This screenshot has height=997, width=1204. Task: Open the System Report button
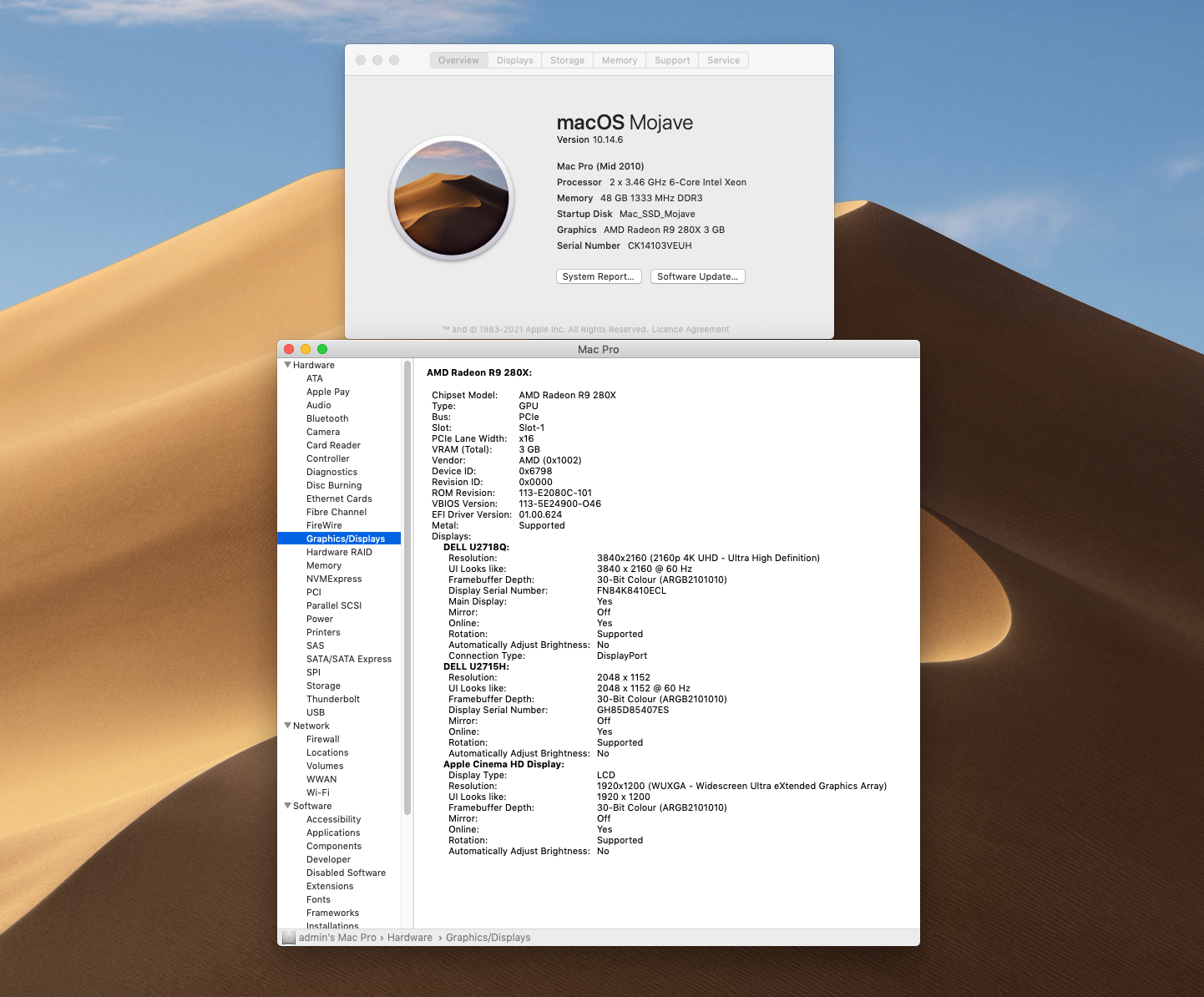coord(599,276)
